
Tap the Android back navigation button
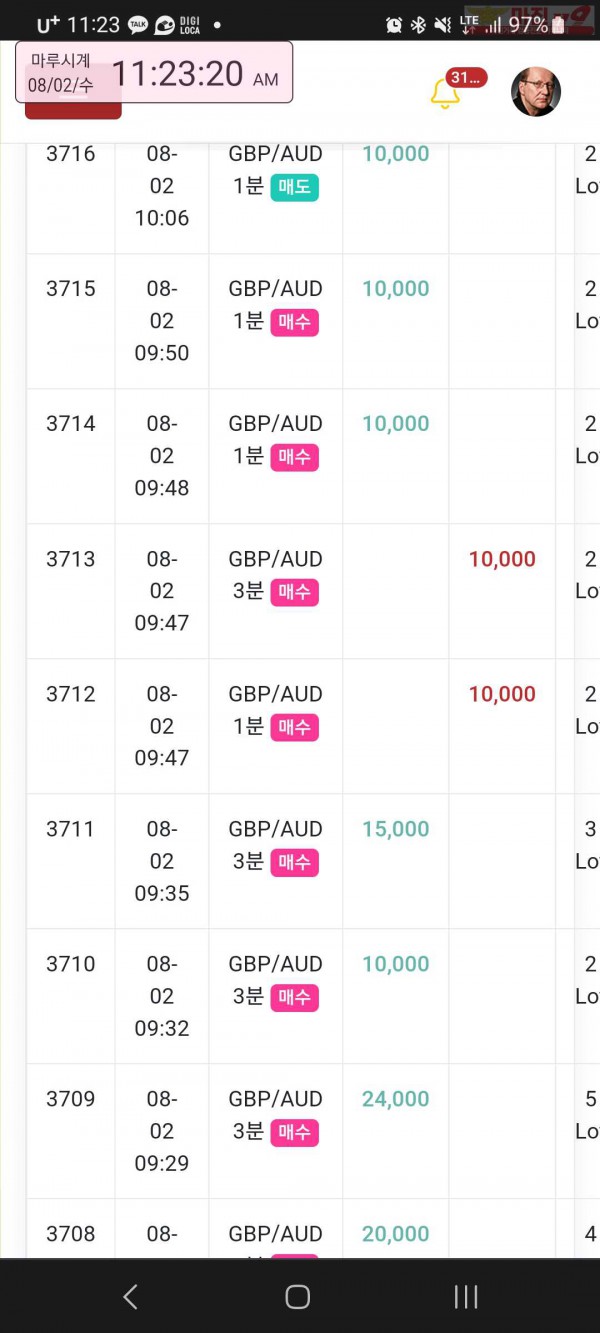tap(130, 1296)
